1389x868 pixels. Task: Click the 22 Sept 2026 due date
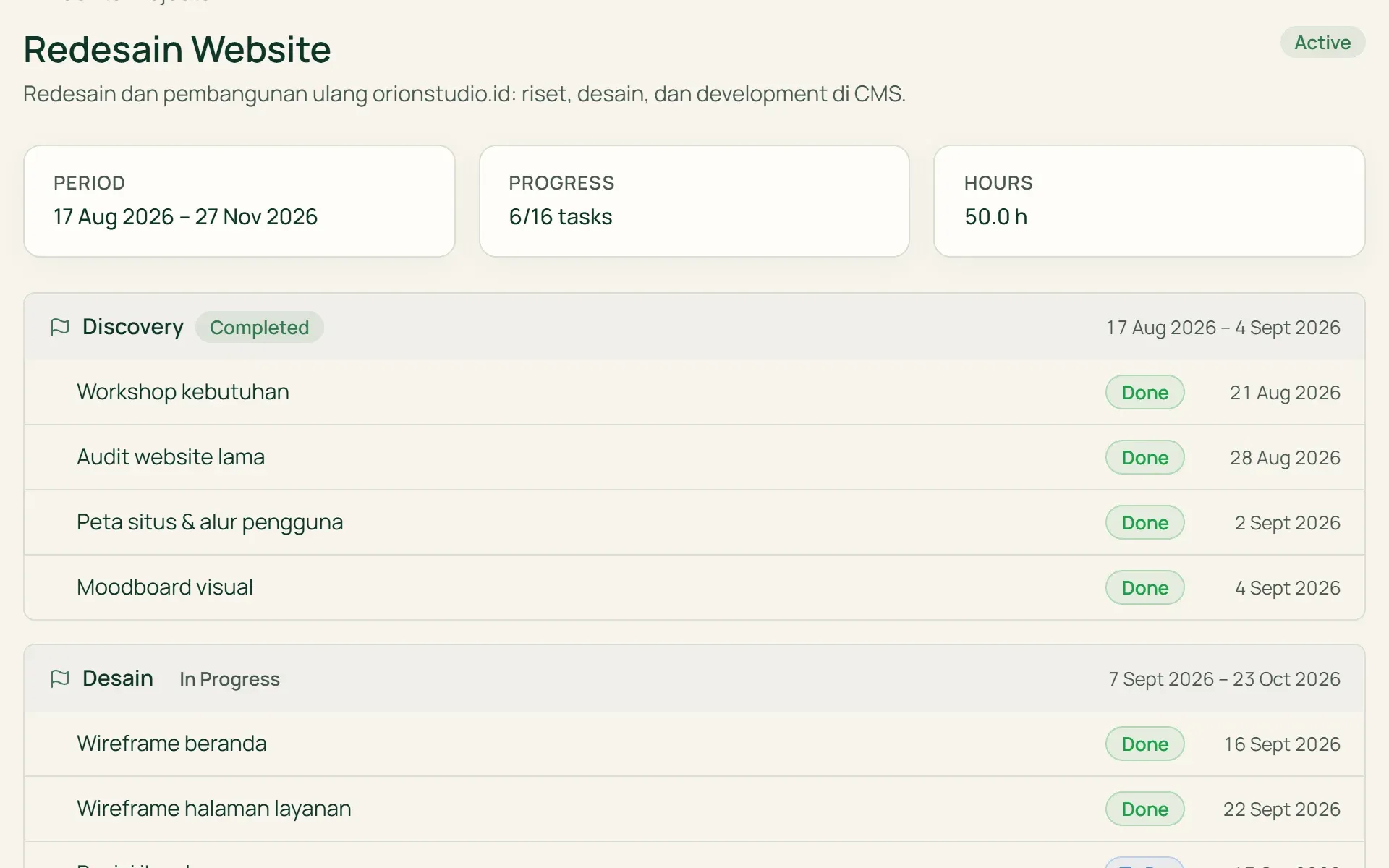coord(1281,809)
